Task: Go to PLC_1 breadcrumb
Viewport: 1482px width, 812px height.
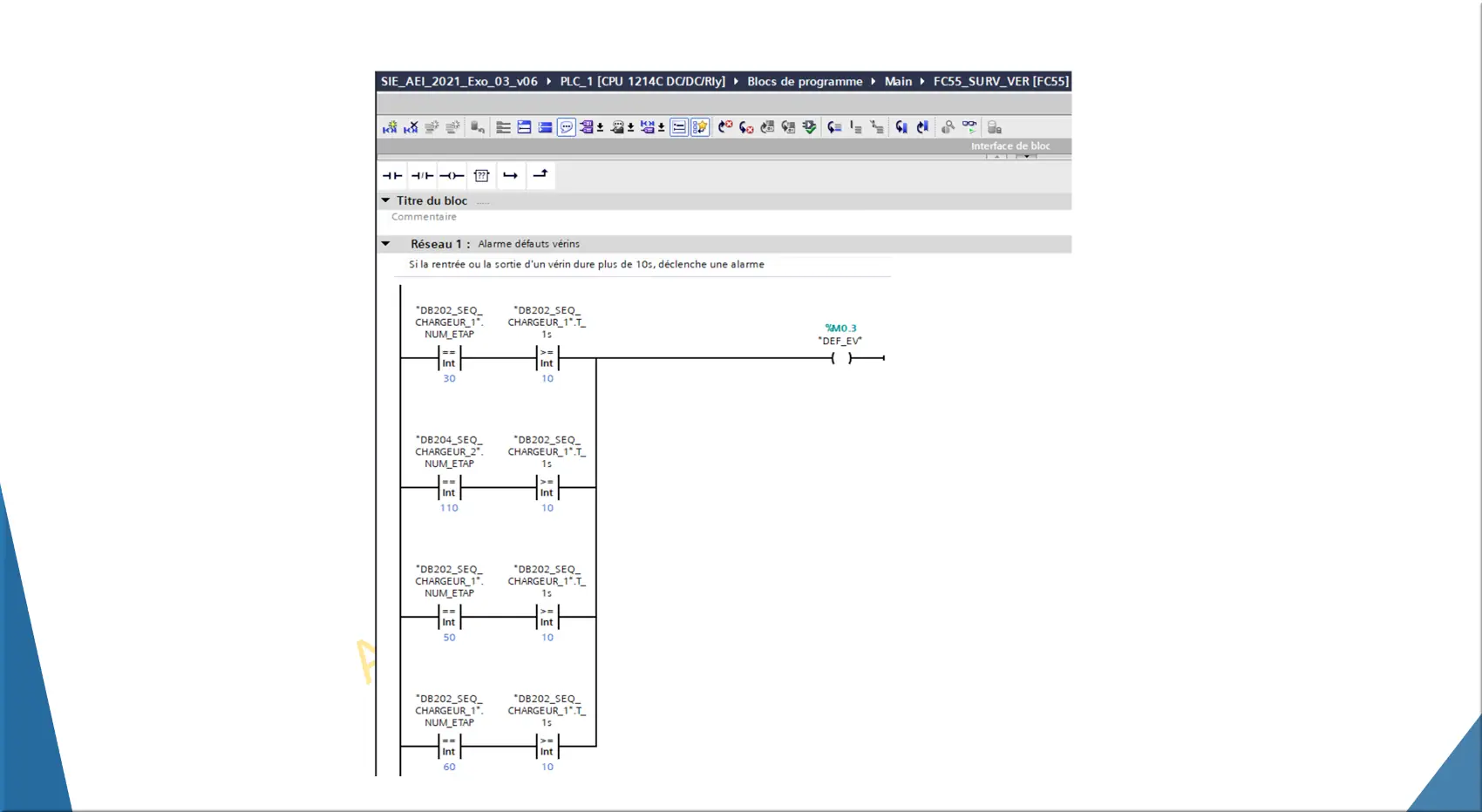Action: point(642,81)
